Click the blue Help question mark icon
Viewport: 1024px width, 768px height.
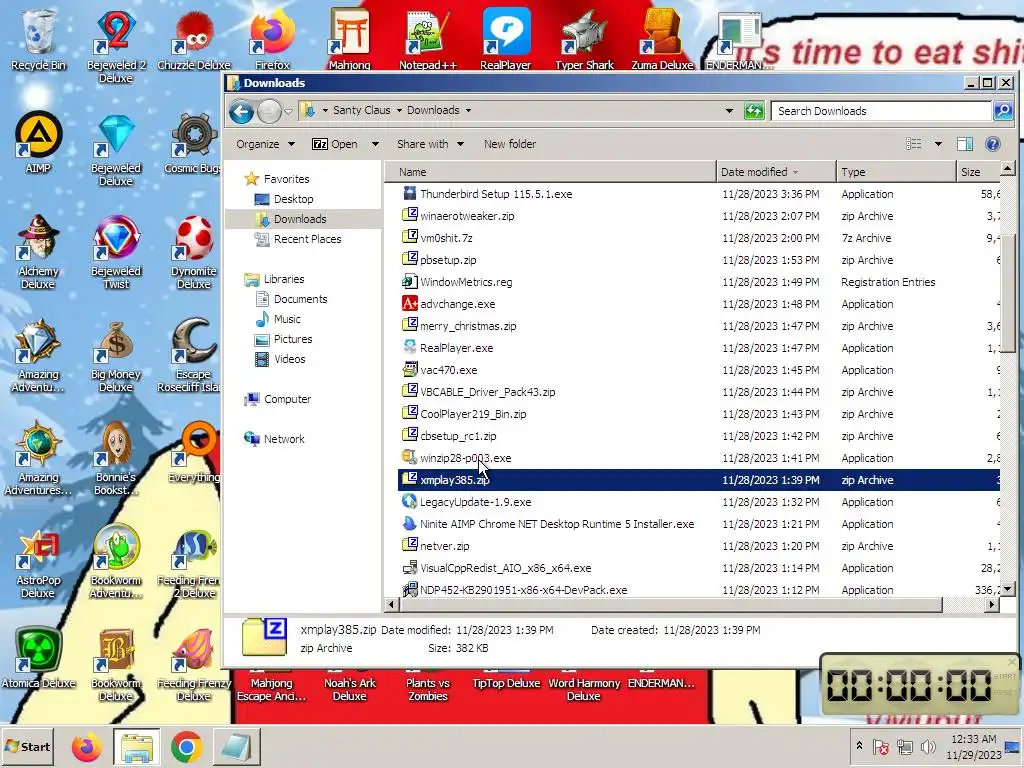pyautogui.click(x=993, y=144)
